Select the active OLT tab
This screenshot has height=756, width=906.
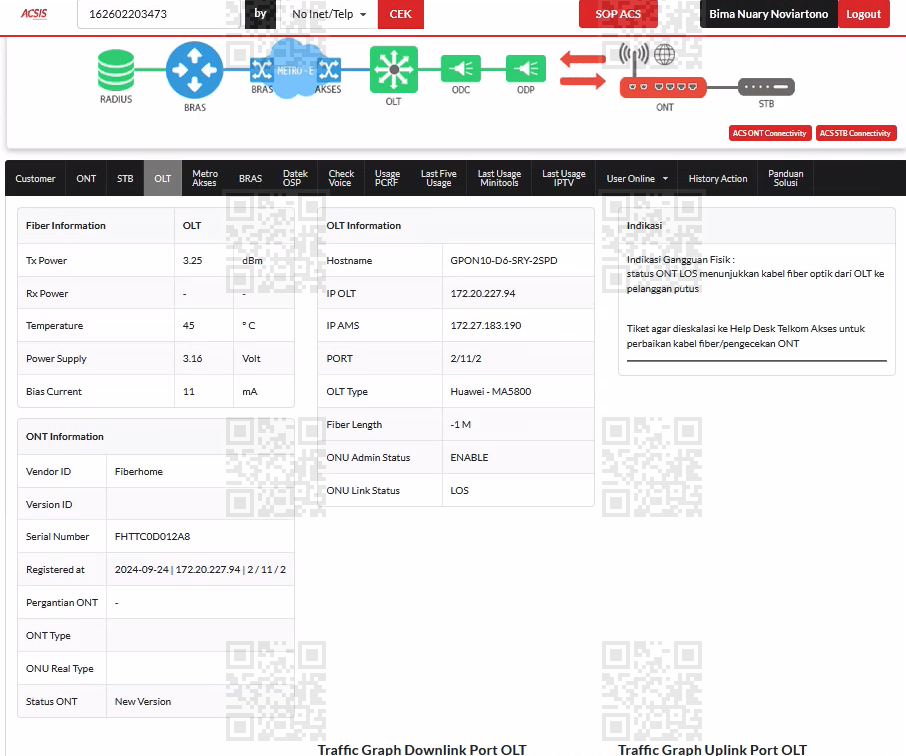click(x=162, y=179)
